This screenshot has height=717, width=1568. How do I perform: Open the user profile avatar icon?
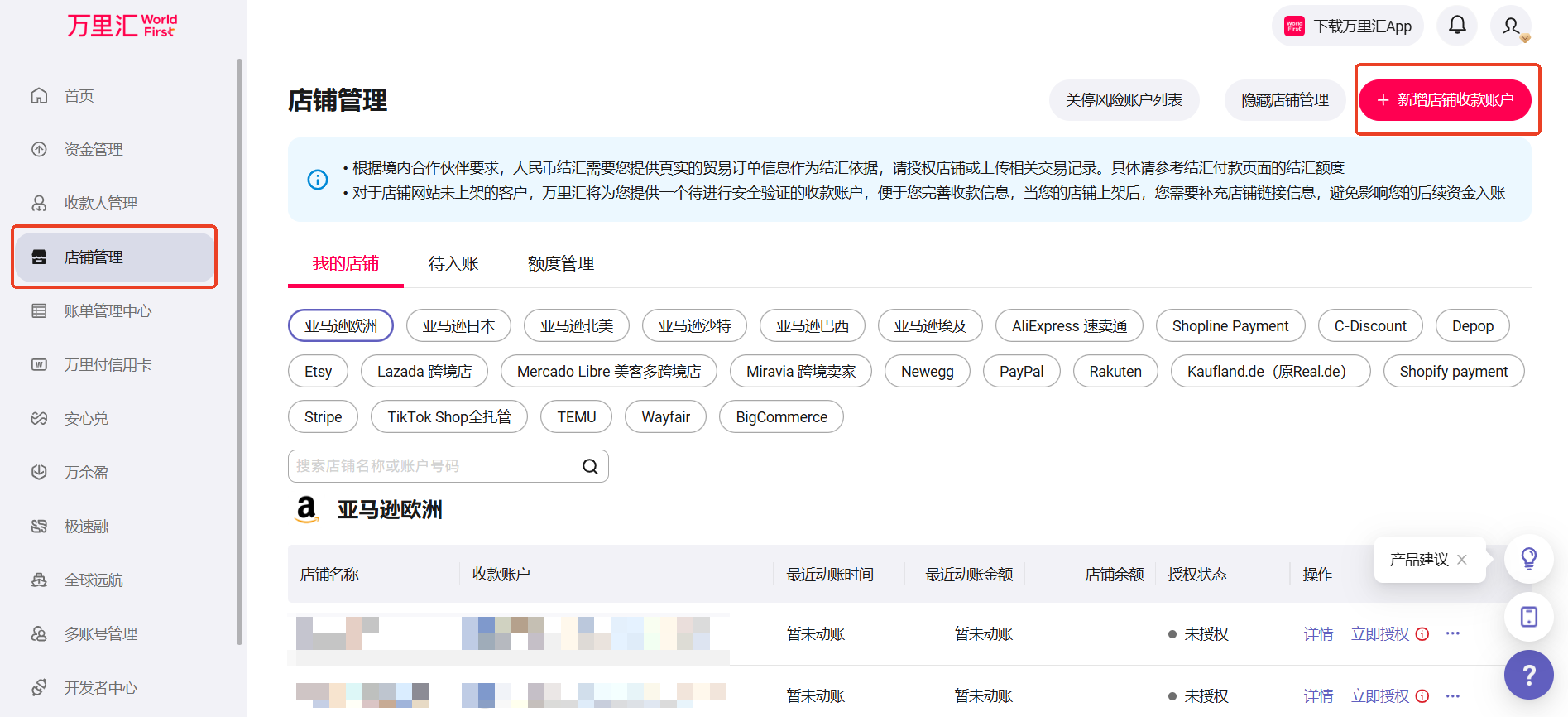pos(1511,26)
